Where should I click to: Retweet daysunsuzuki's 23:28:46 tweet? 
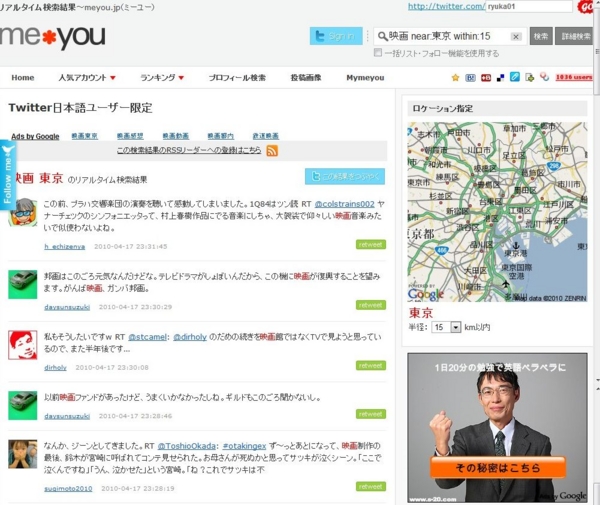(x=371, y=414)
